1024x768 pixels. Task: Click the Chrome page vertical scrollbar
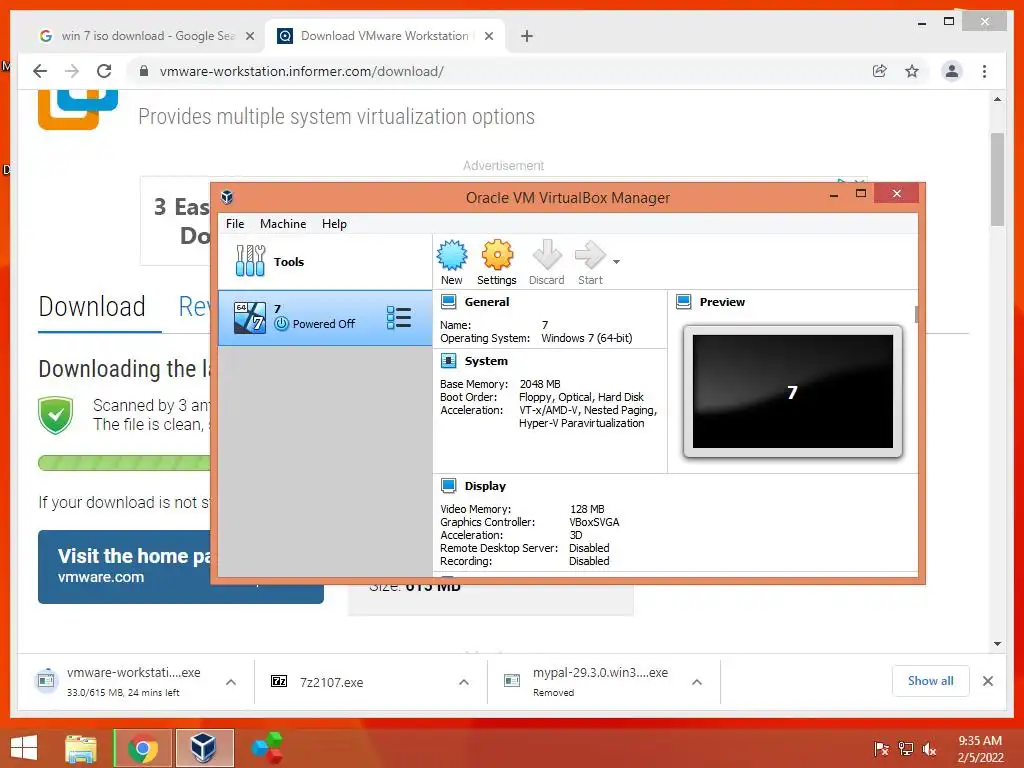pyautogui.click(x=997, y=179)
